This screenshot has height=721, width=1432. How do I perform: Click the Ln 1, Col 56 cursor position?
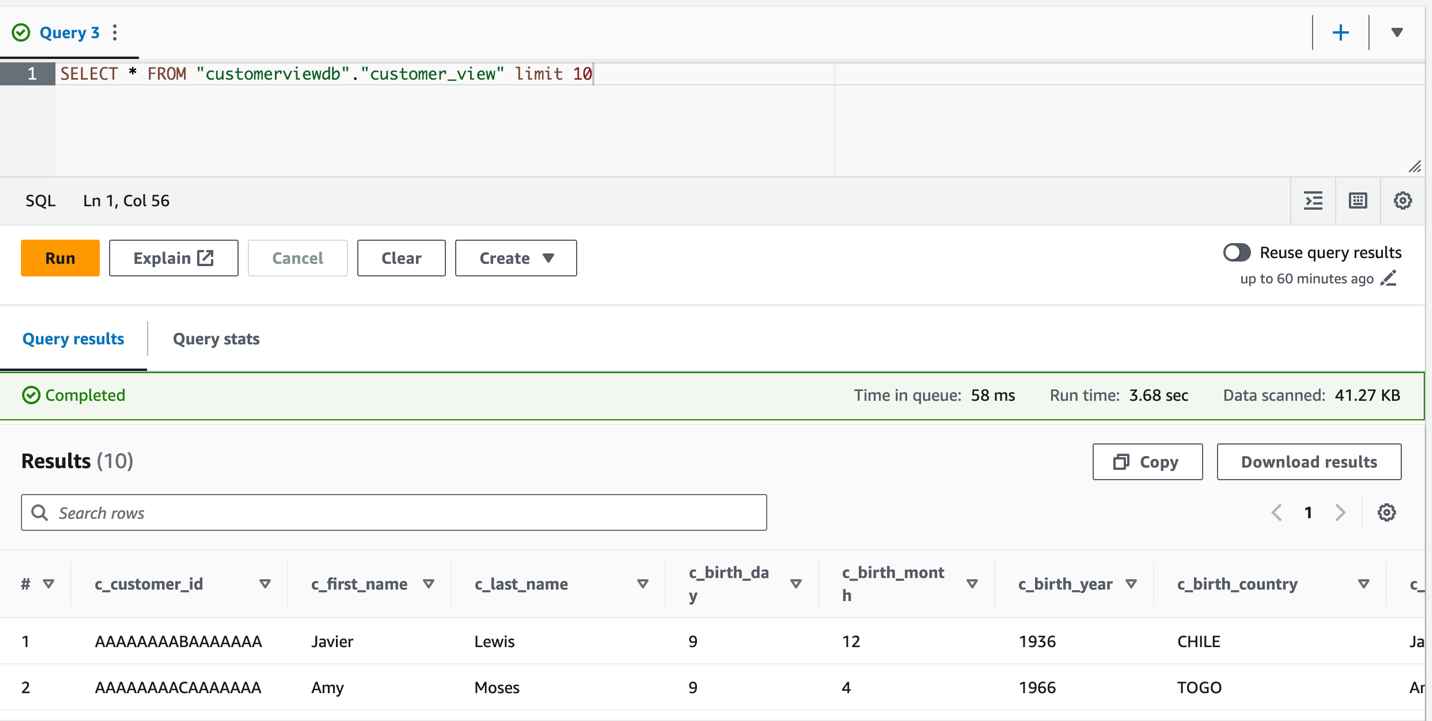126,201
